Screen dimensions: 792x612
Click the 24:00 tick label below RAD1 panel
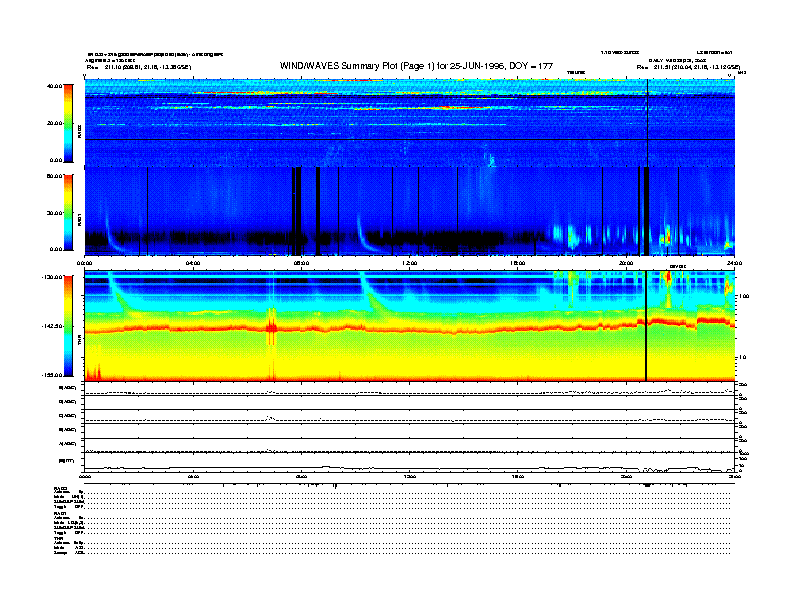click(733, 263)
